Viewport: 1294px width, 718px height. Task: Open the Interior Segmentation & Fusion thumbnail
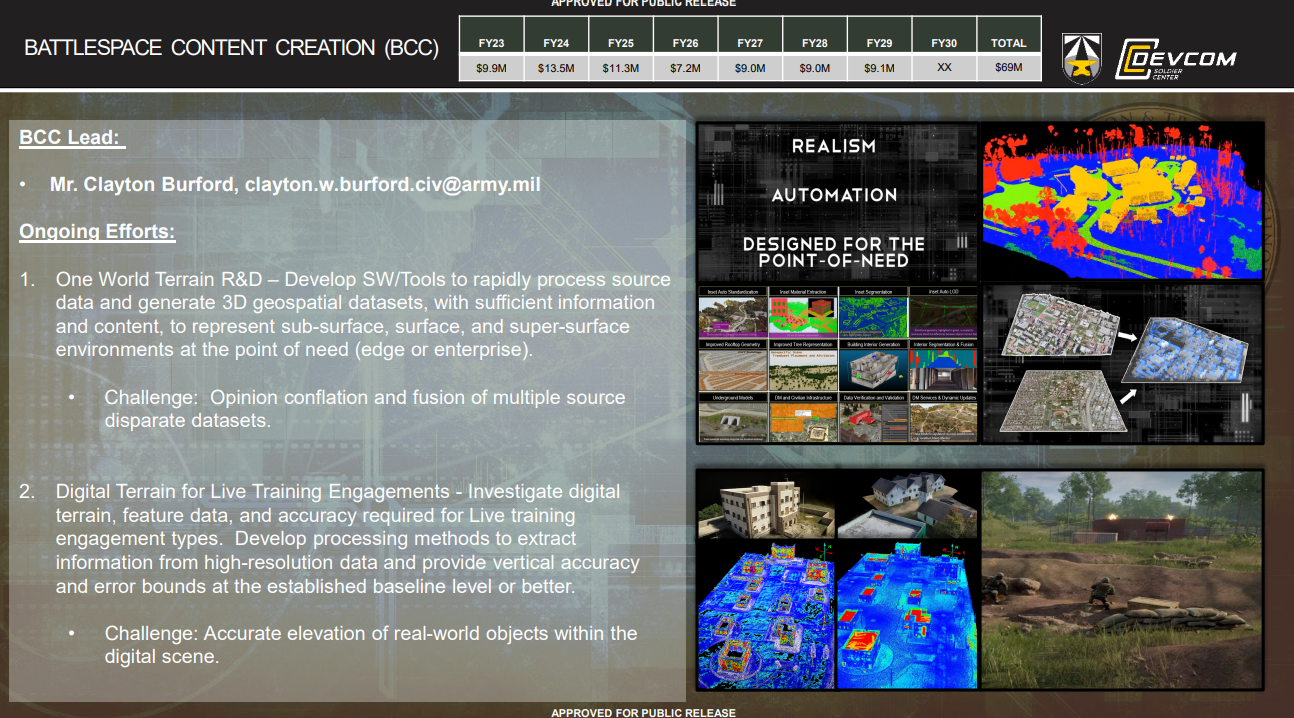943,364
